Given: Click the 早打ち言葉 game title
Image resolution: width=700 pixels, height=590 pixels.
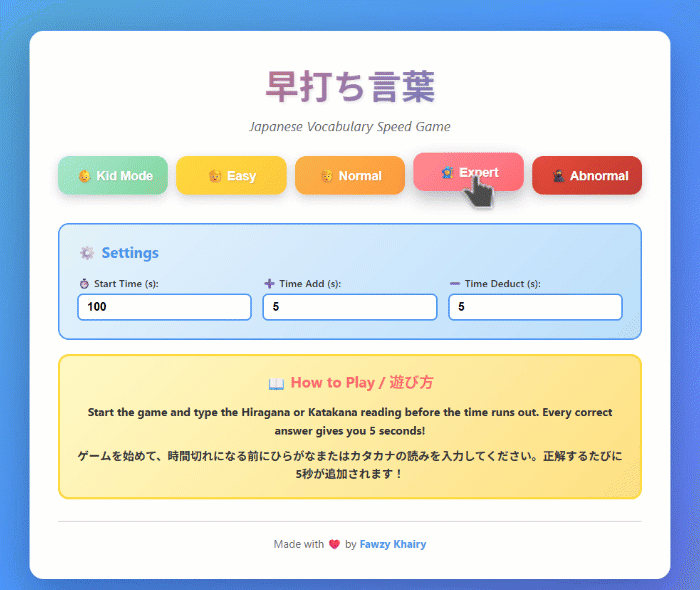Looking at the screenshot, I should [x=350, y=87].
